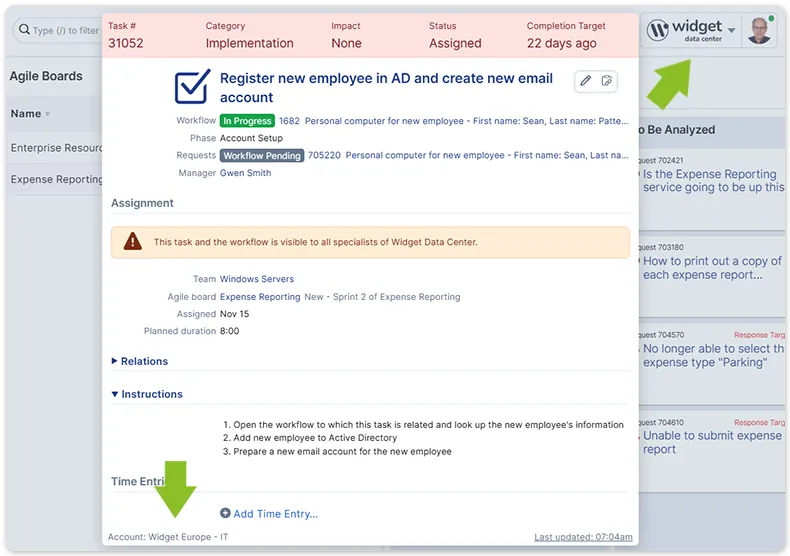Sort by the Name column arrow
Viewport: 790px width, 556px height.
[48, 114]
